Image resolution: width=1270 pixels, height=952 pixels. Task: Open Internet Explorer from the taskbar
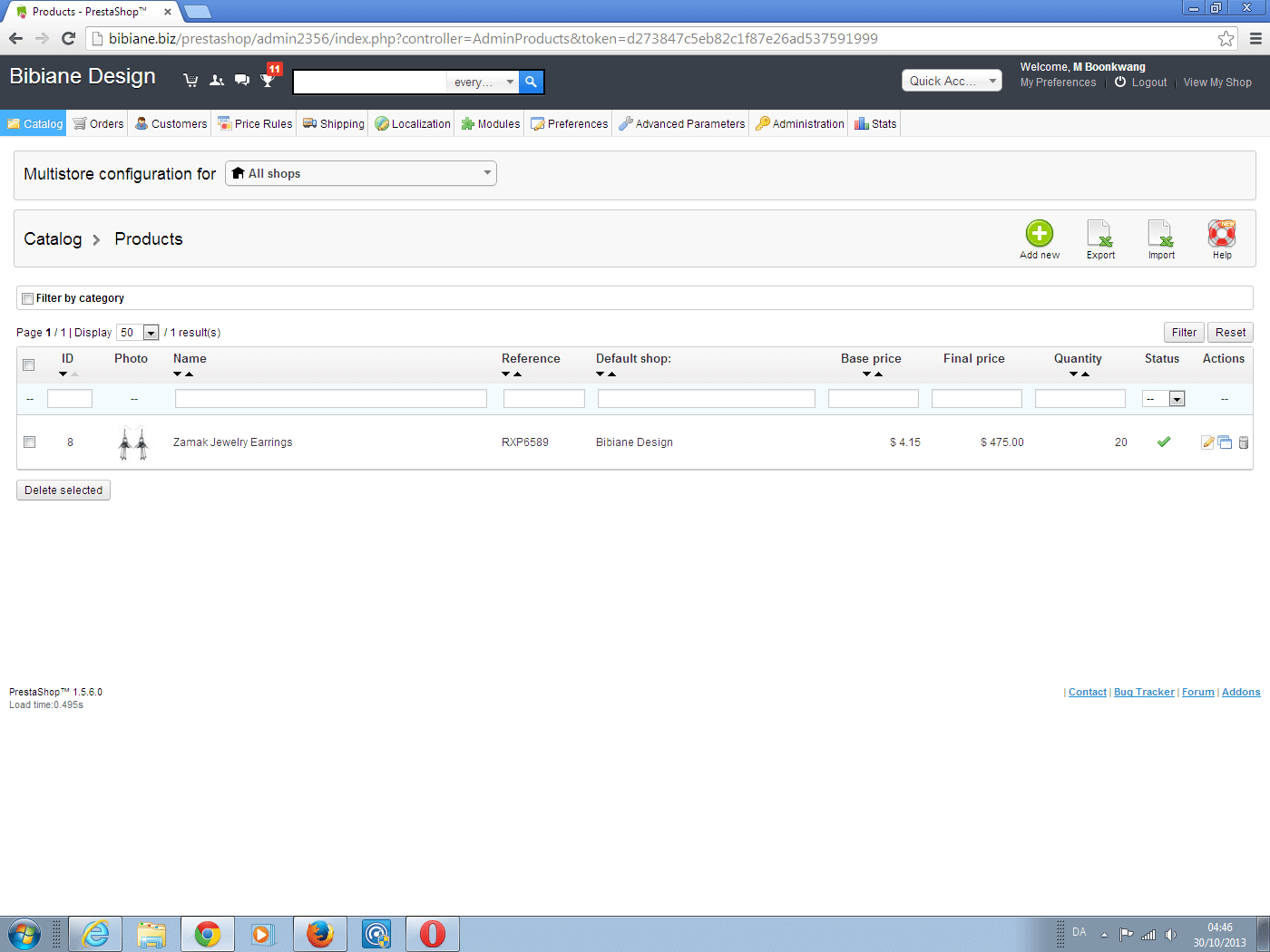94,934
